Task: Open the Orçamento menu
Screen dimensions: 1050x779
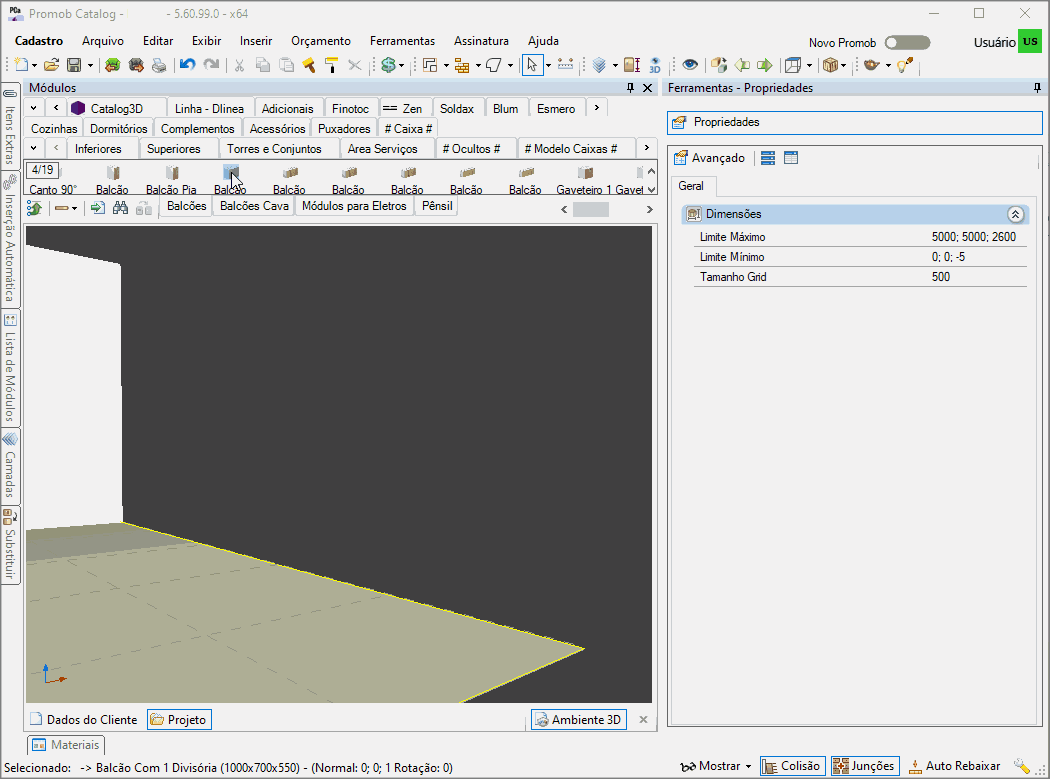Action: (x=321, y=41)
